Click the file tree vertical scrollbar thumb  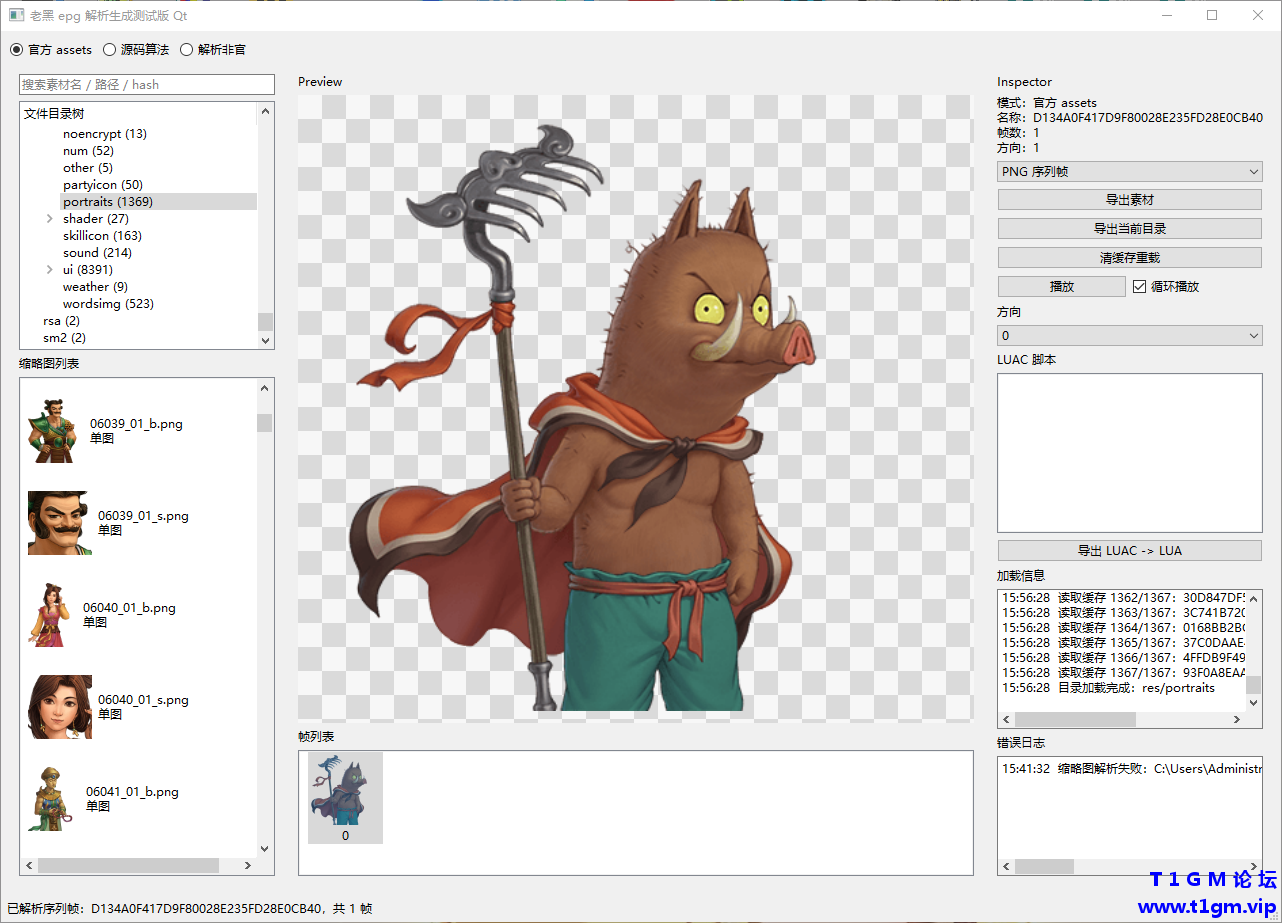[x=265, y=322]
